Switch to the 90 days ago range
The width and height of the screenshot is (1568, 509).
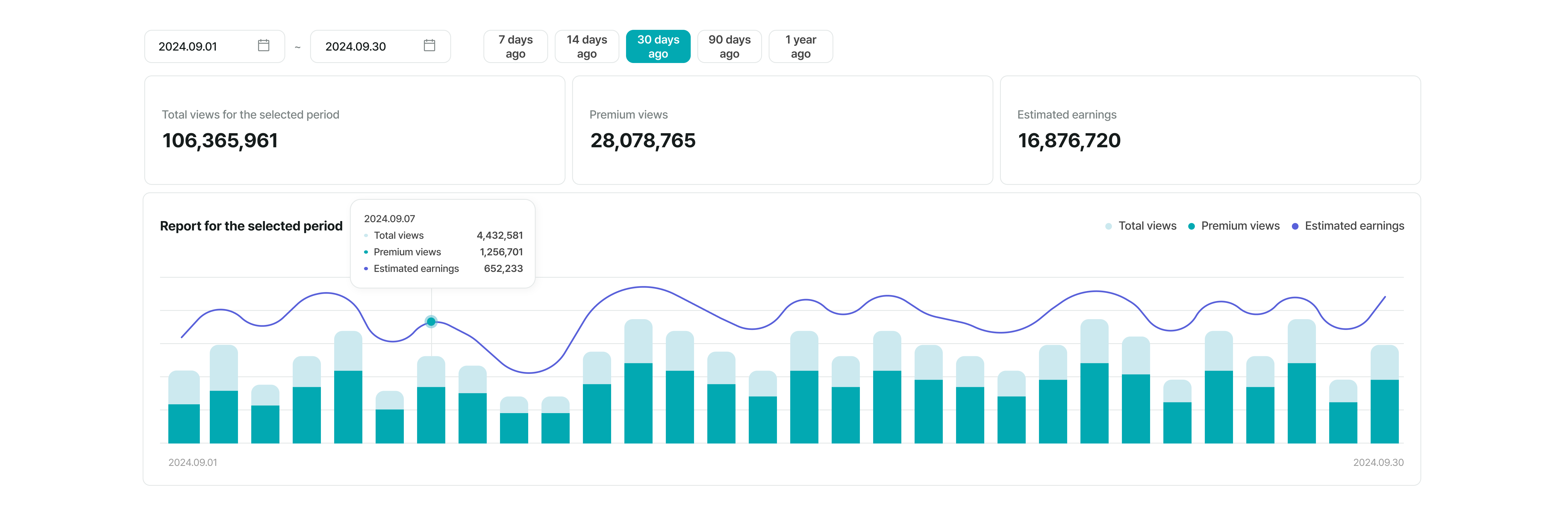click(729, 46)
